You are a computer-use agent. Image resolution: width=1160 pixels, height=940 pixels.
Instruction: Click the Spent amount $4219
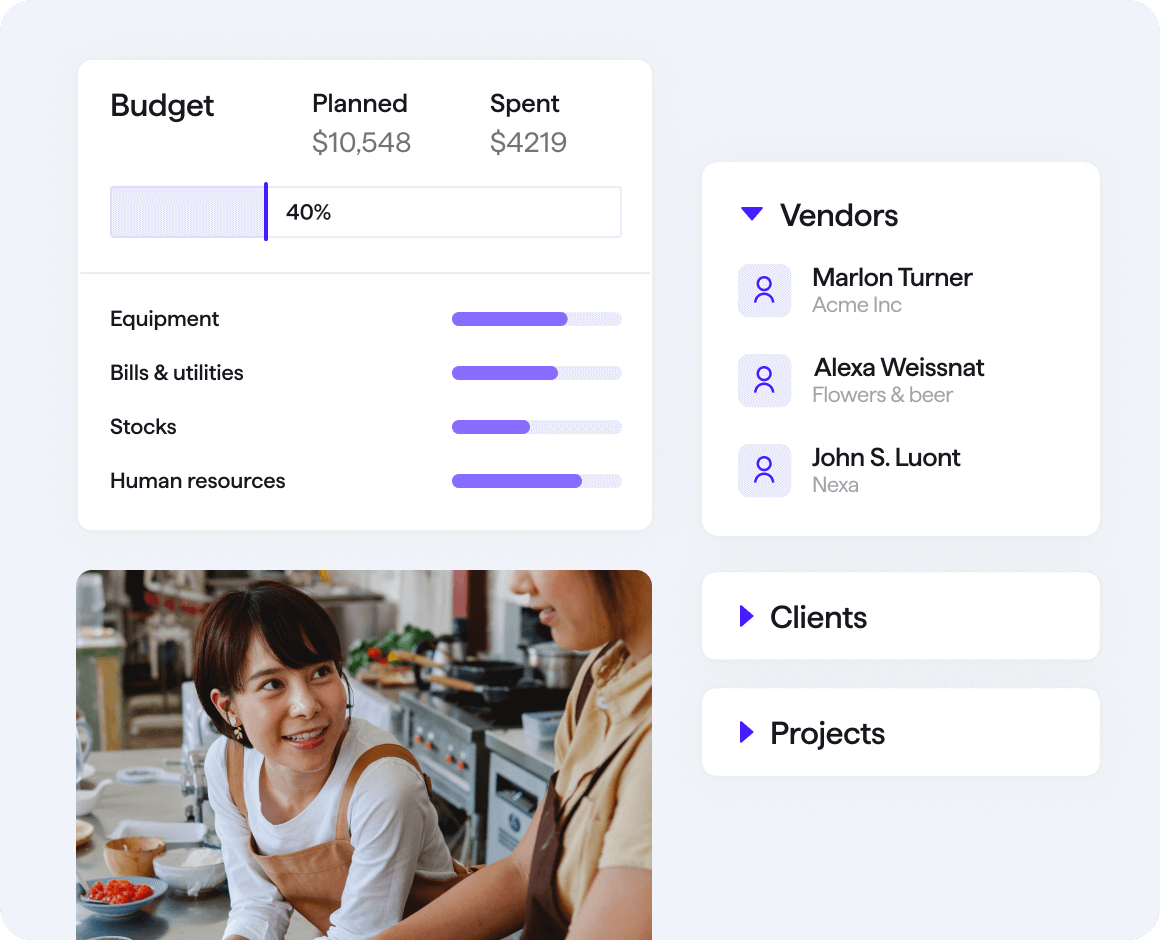528,142
